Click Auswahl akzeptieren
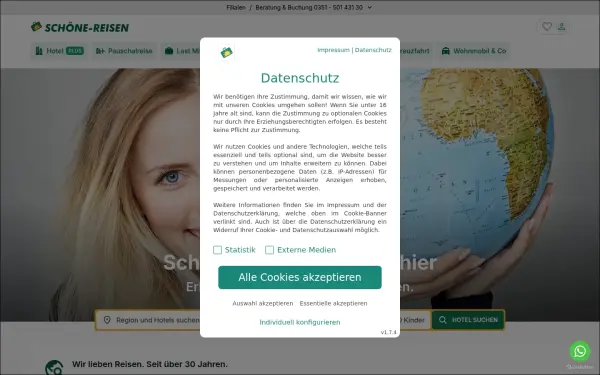Image resolution: width=600 pixels, height=375 pixels. [x=263, y=303]
